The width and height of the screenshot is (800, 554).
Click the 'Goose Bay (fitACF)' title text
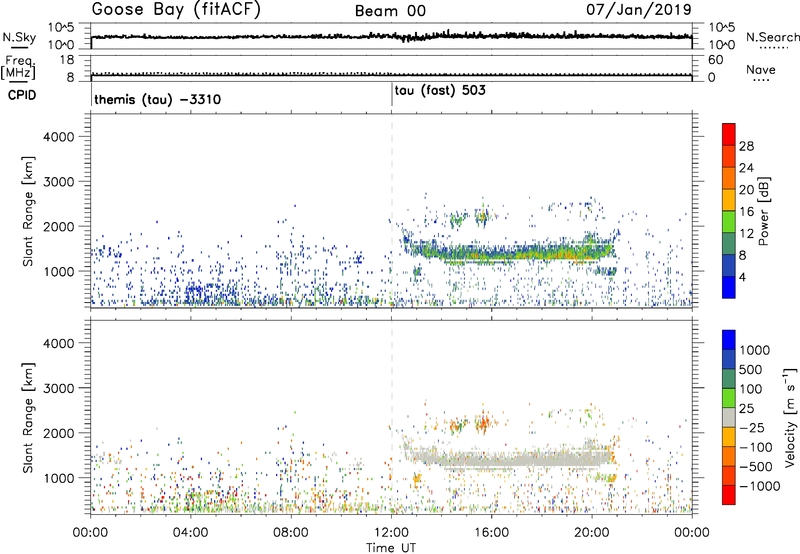pyautogui.click(x=176, y=10)
